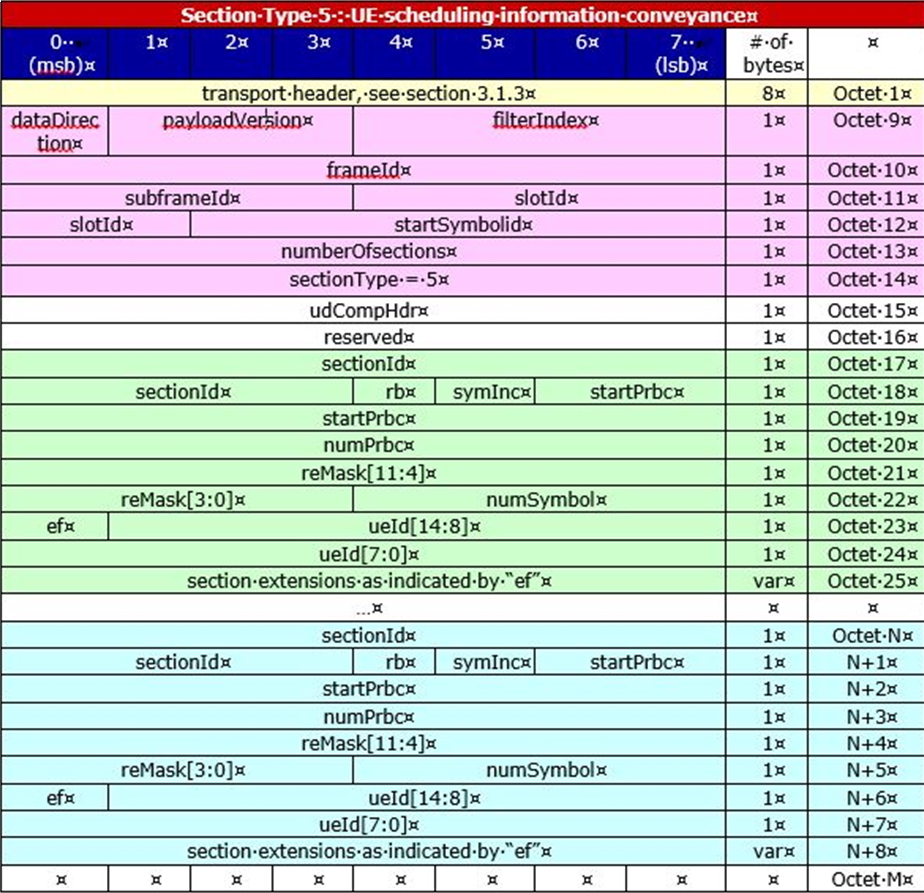Click the frameId field cell
Screen dimensions: 924x893
[364, 171]
